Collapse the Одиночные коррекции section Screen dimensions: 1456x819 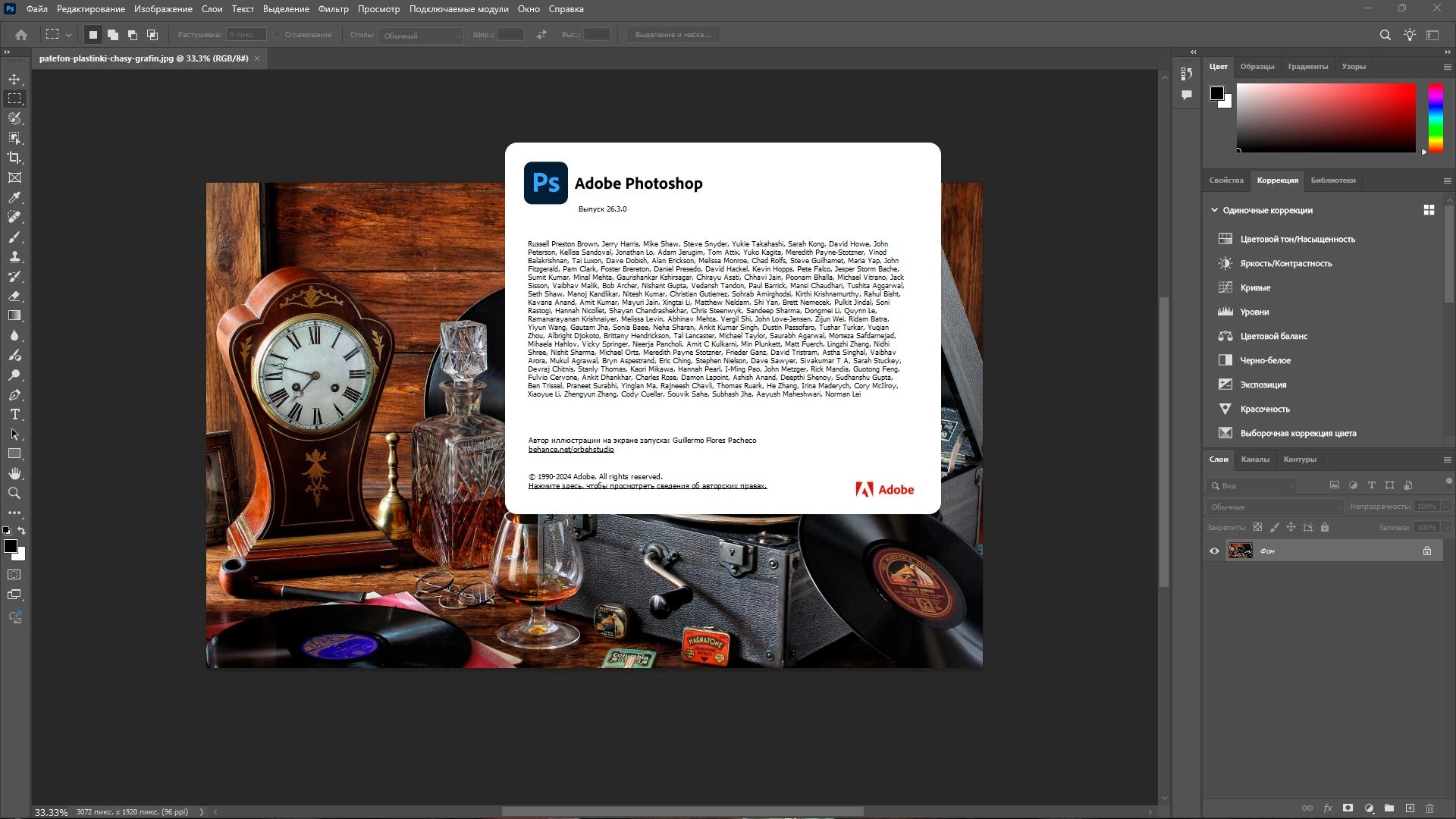coord(1214,210)
